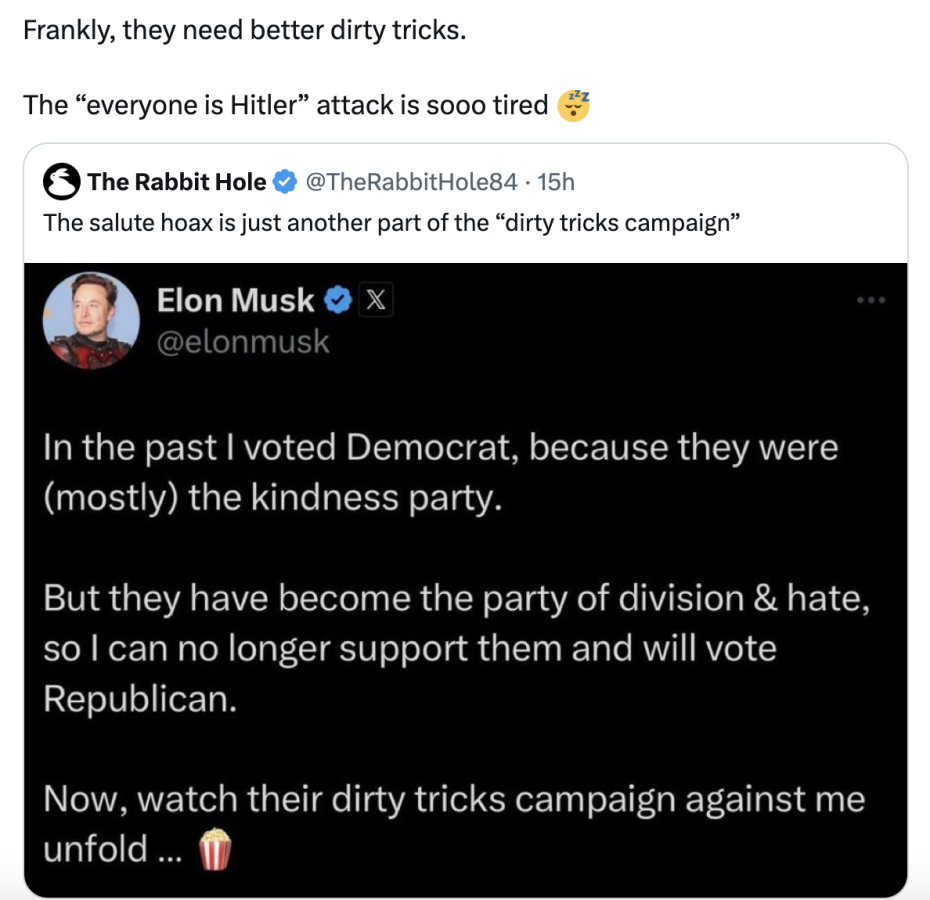Click the X affiliation badge beside Elon Musk
This screenshot has height=900, width=930.
375,299
